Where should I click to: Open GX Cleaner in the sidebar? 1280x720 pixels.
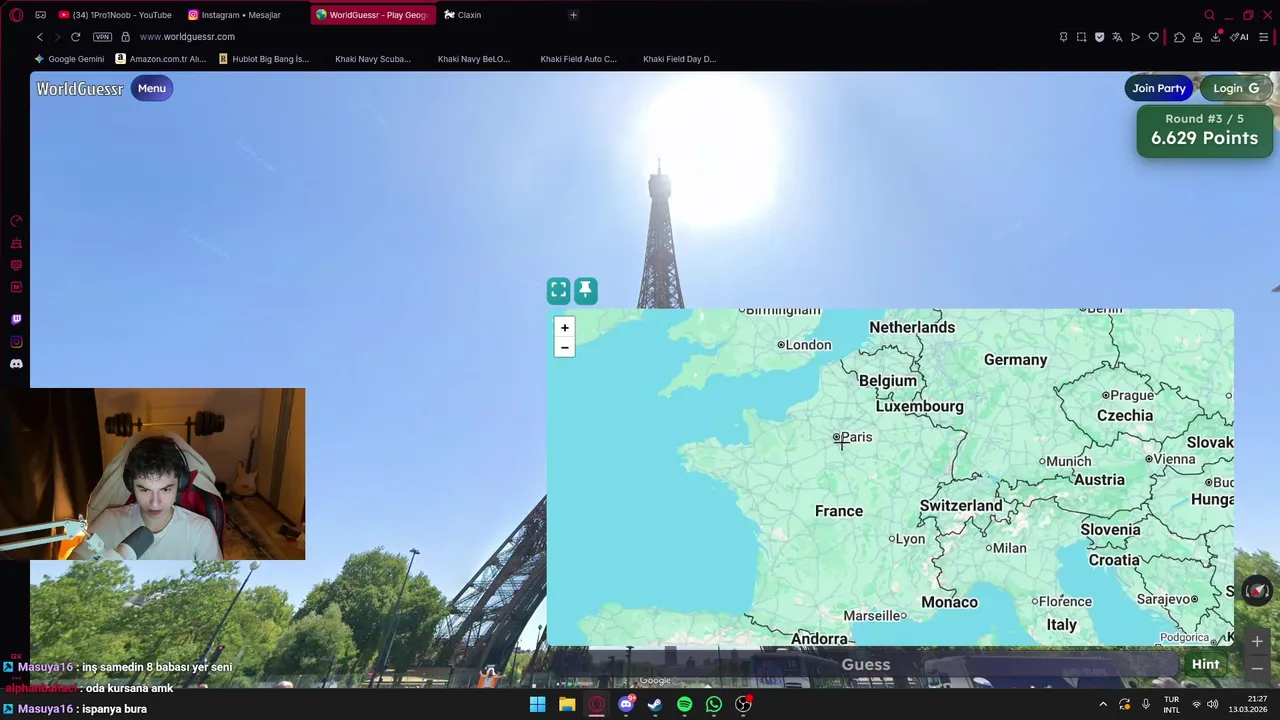pos(16,243)
